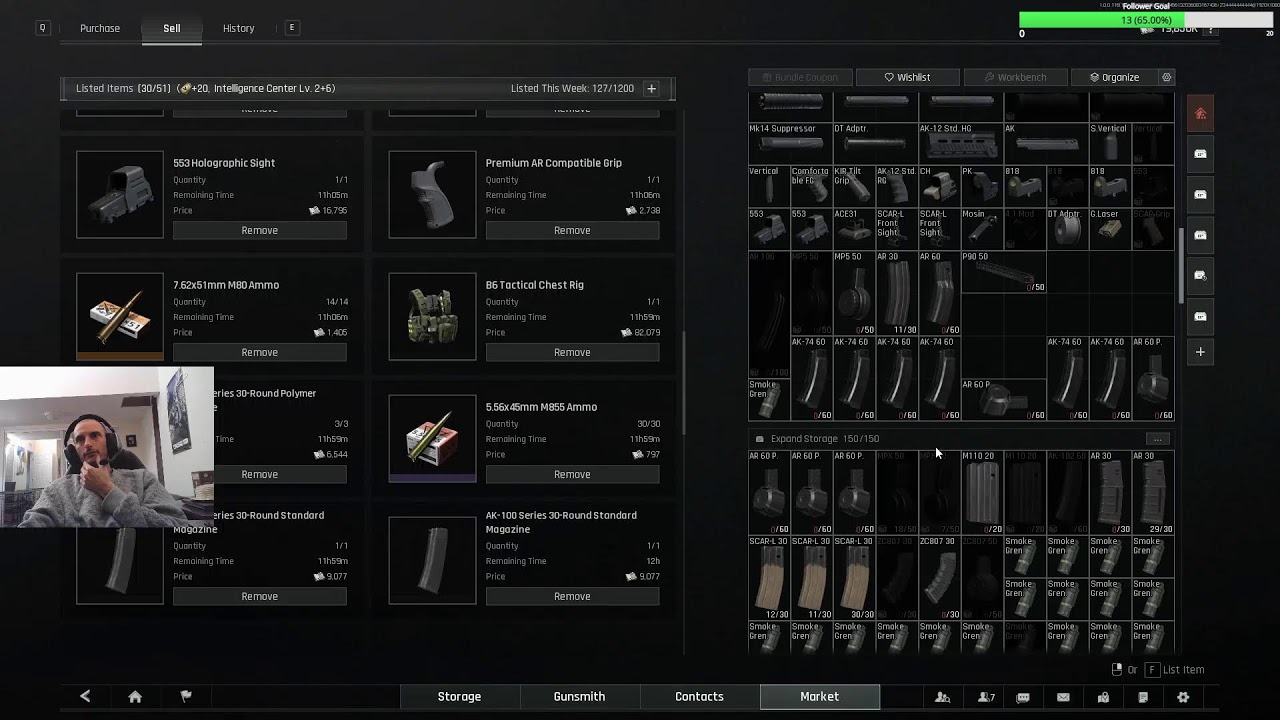
Task: Open the chat bubble icon
Action: tap(1023, 697)
